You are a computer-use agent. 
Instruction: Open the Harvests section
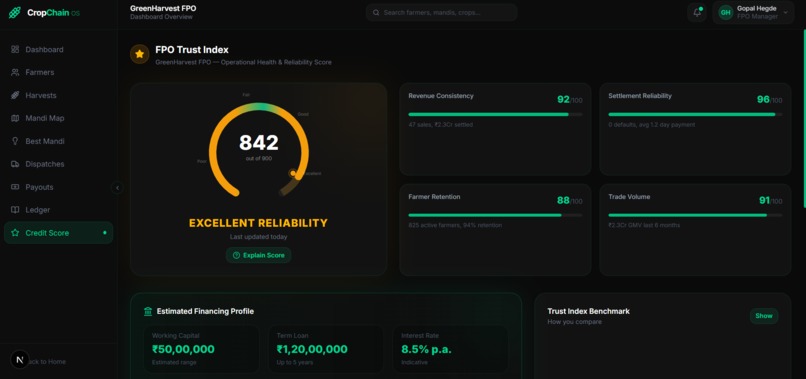click(58, 95)
